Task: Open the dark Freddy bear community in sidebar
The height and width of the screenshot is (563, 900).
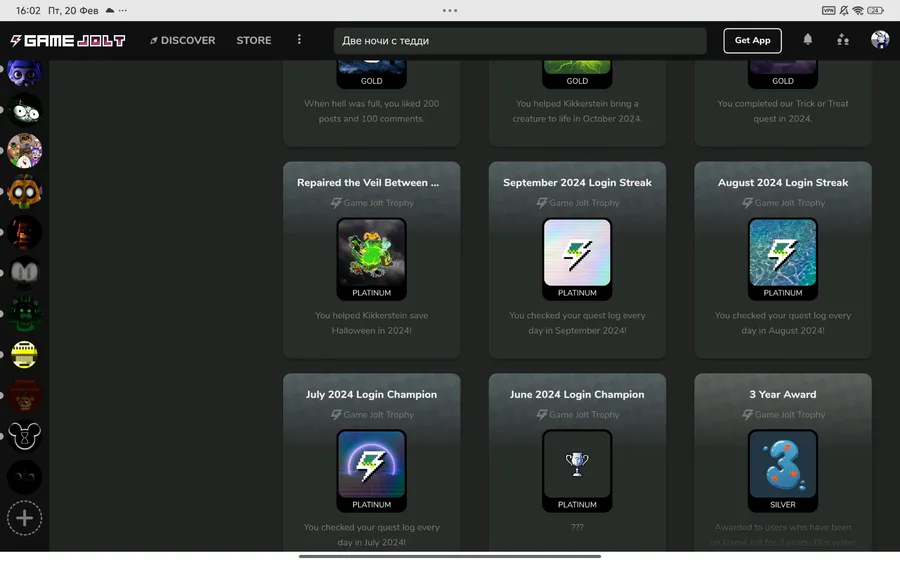Action: click(x=24, y=395)
